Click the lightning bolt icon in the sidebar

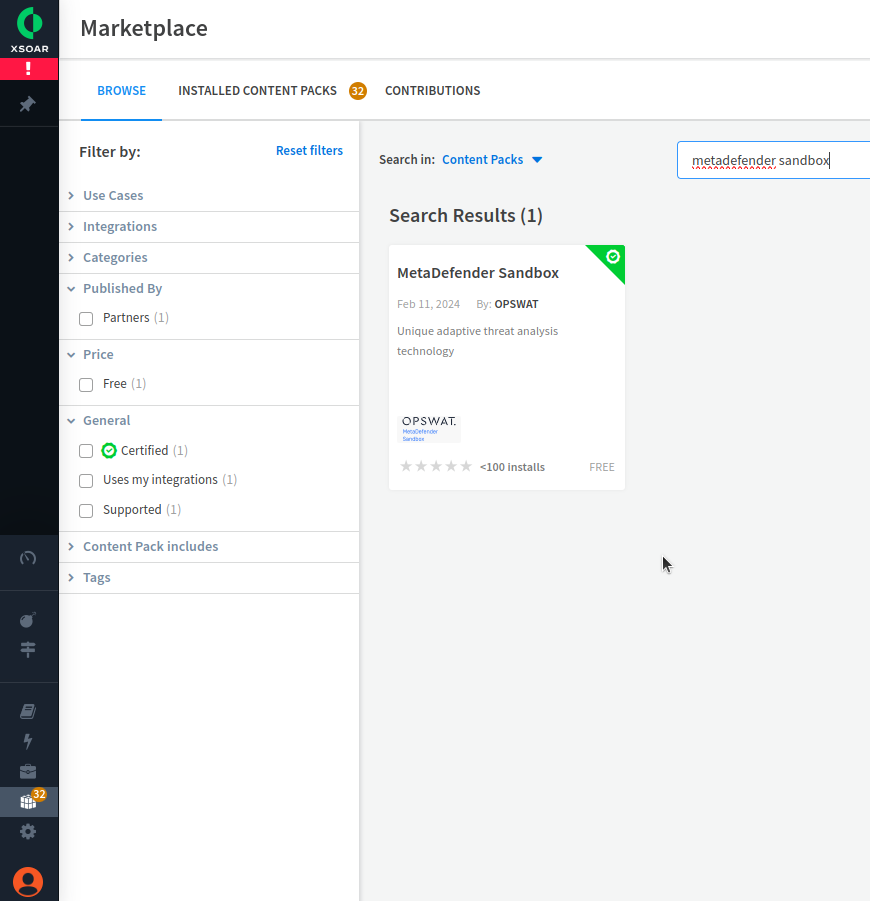coord(28,741)
